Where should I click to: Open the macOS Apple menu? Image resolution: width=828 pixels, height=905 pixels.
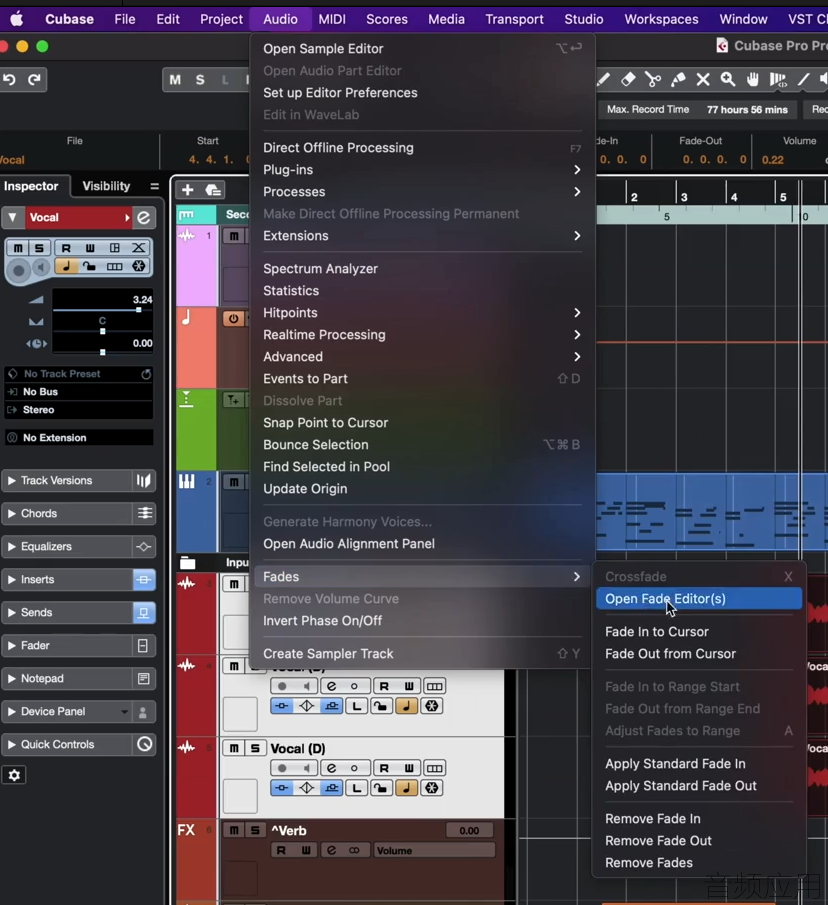click(17, 20)
